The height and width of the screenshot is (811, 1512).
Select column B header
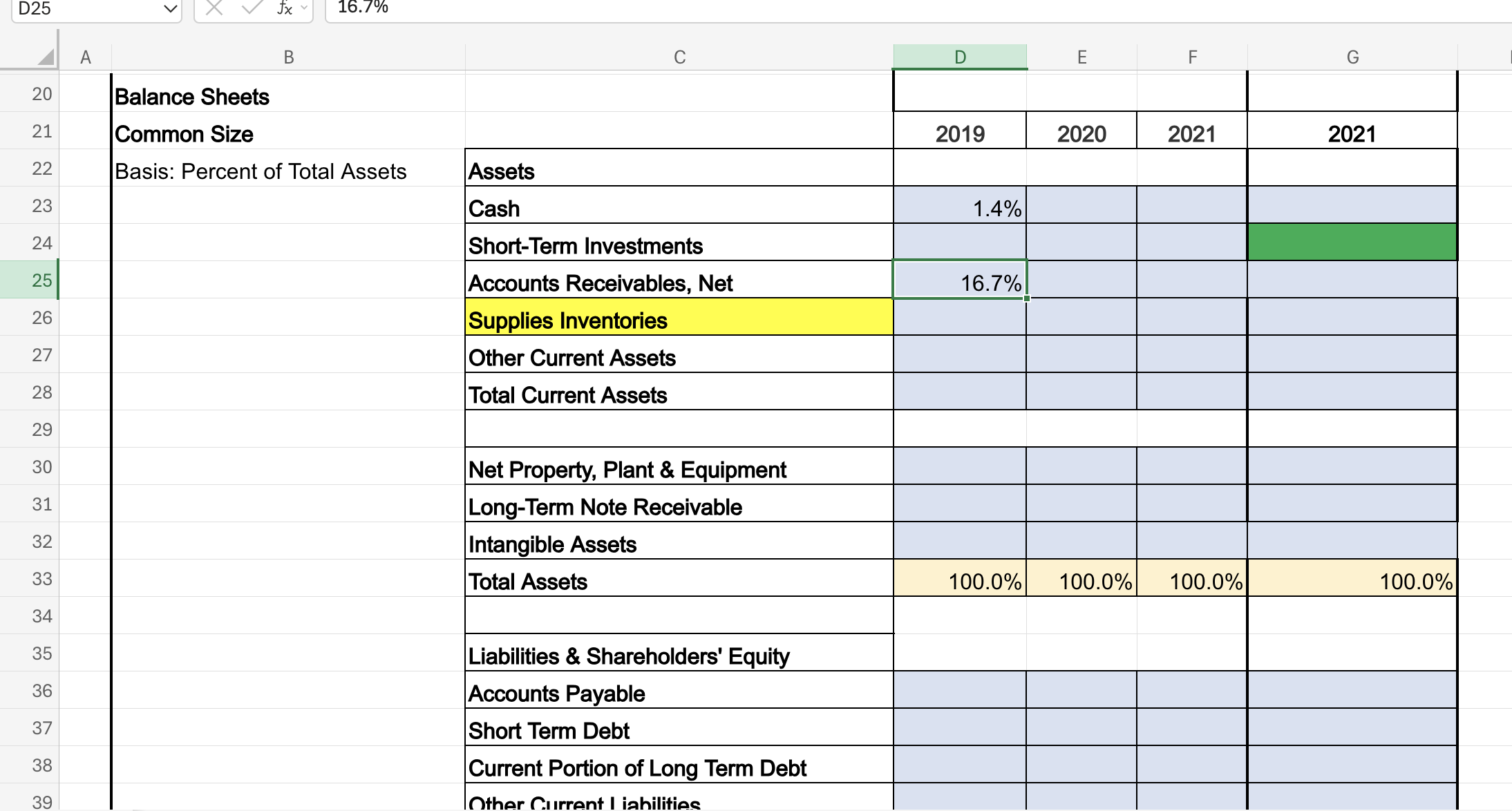click(288, 57)
